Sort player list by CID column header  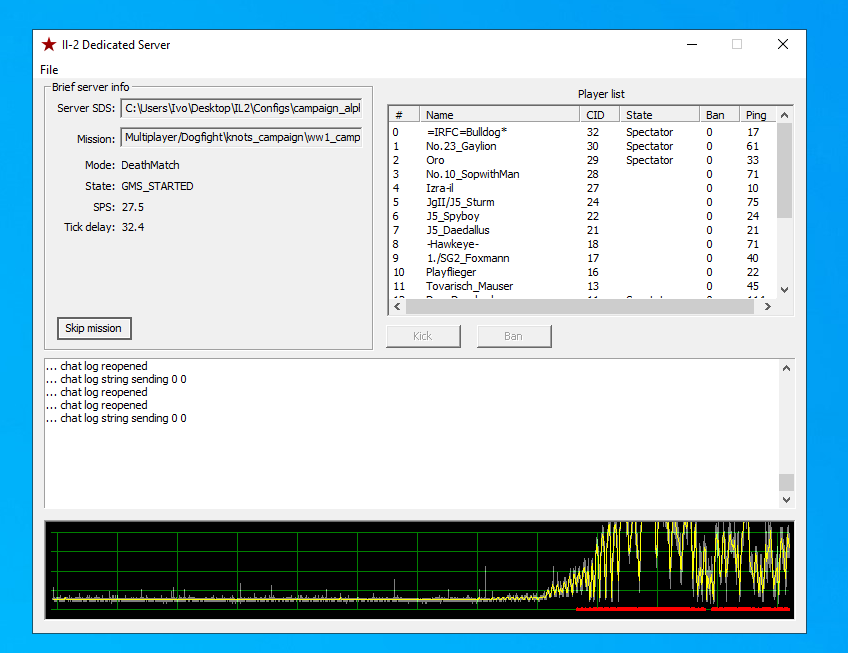[599, 115]
